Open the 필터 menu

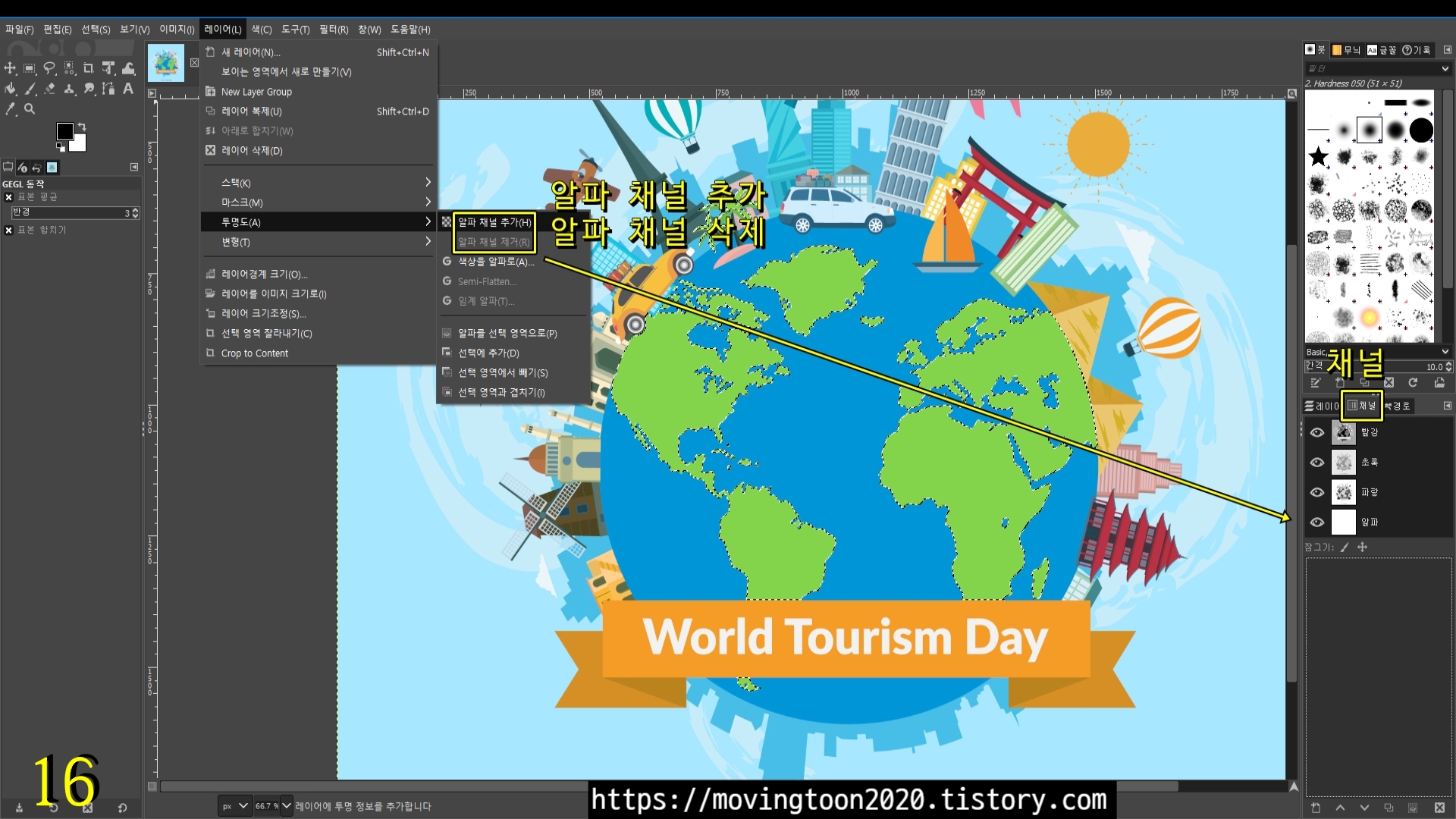(x=334, y=30)
